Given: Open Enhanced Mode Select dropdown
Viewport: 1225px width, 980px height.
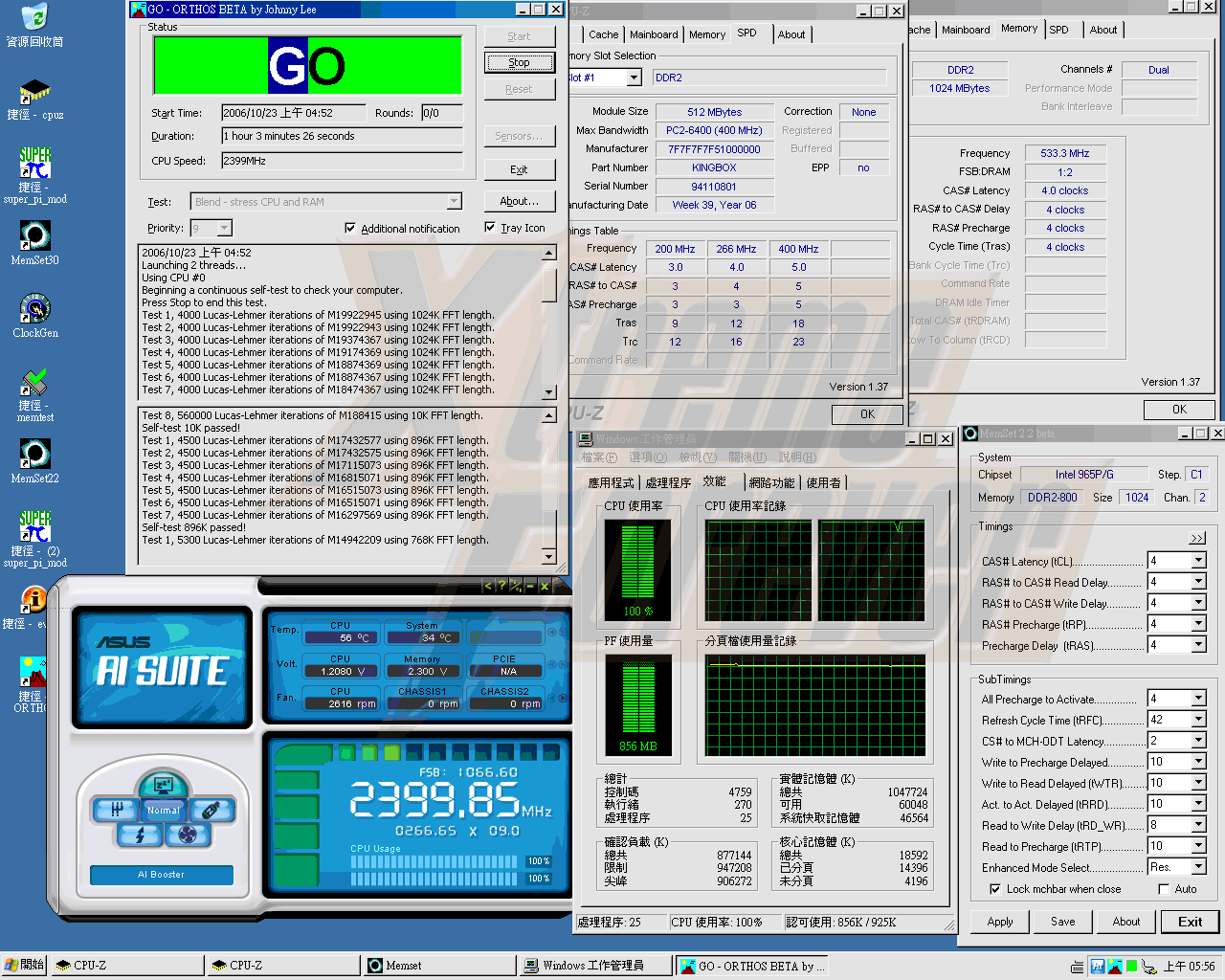Looking at the screenshot, I should (1198, 867).
